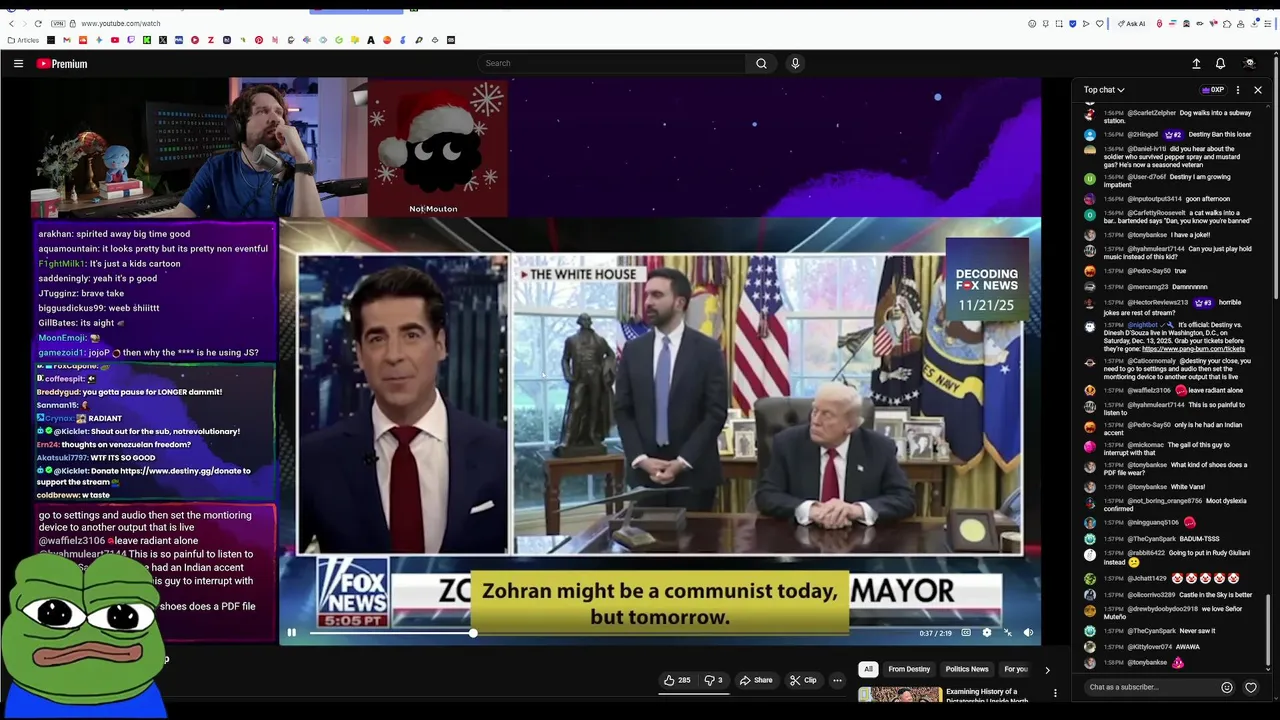Image resolution: width=1280 pixels, height=720 pixels.
Task: Expand the 'Top chat' dropdown
Action: [1104, 90]
